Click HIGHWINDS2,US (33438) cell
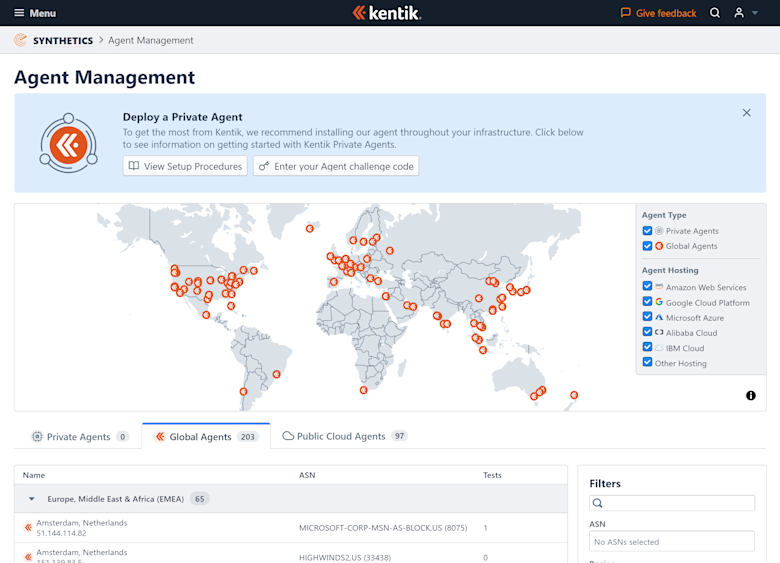This screenshot has height=563, width=780. (345, 558)
